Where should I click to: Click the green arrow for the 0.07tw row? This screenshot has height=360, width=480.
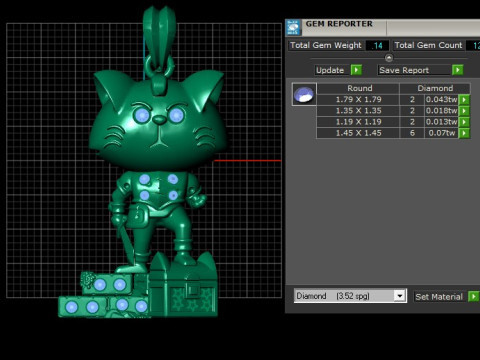coord(464,133)
